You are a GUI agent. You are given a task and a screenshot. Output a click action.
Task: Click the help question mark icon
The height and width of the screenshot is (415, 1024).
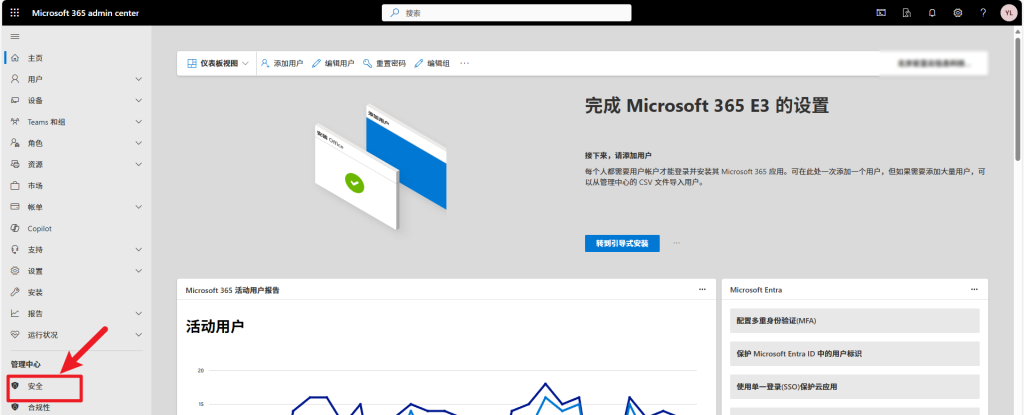pos(982,12)
